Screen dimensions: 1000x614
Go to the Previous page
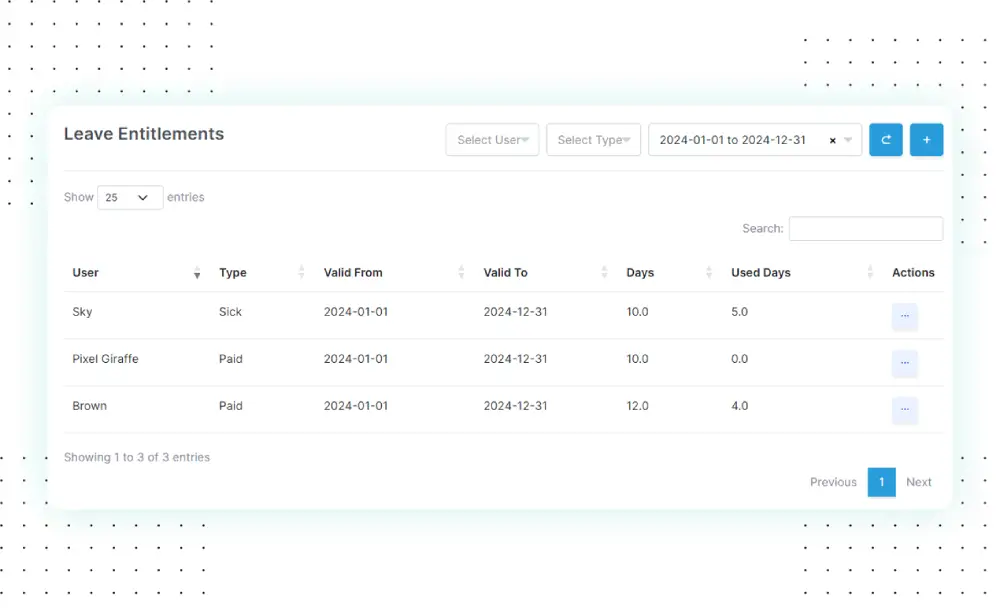coord(833,482)
